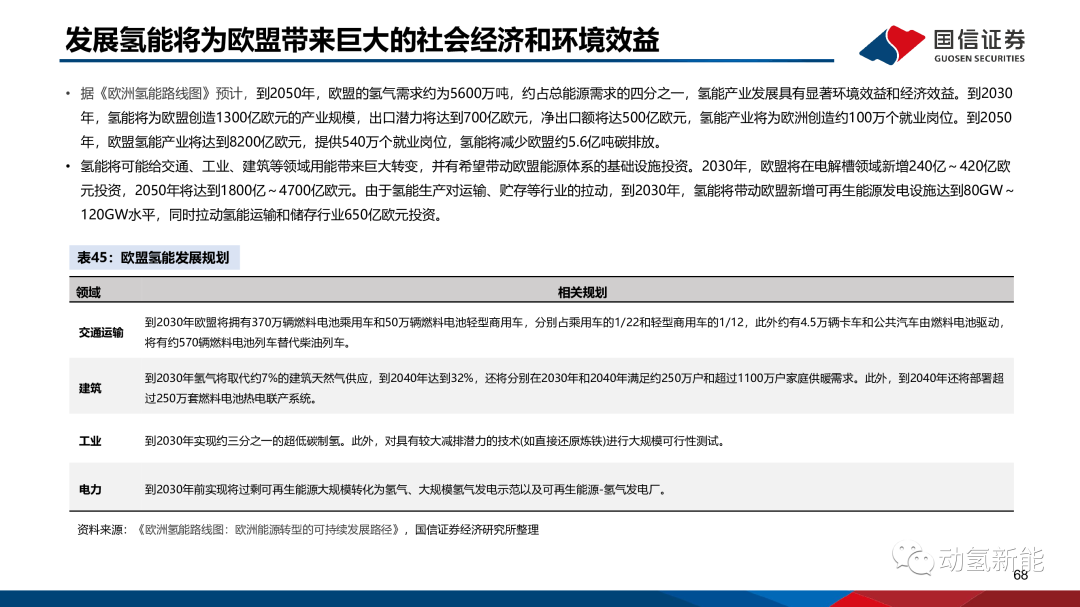Image resolution: width=1080 pixels, height=607 pixels.
Task: Click the first bullet paragraph starting 据《欧洲氢能路线图》
Action: click(x=546, y=118)
